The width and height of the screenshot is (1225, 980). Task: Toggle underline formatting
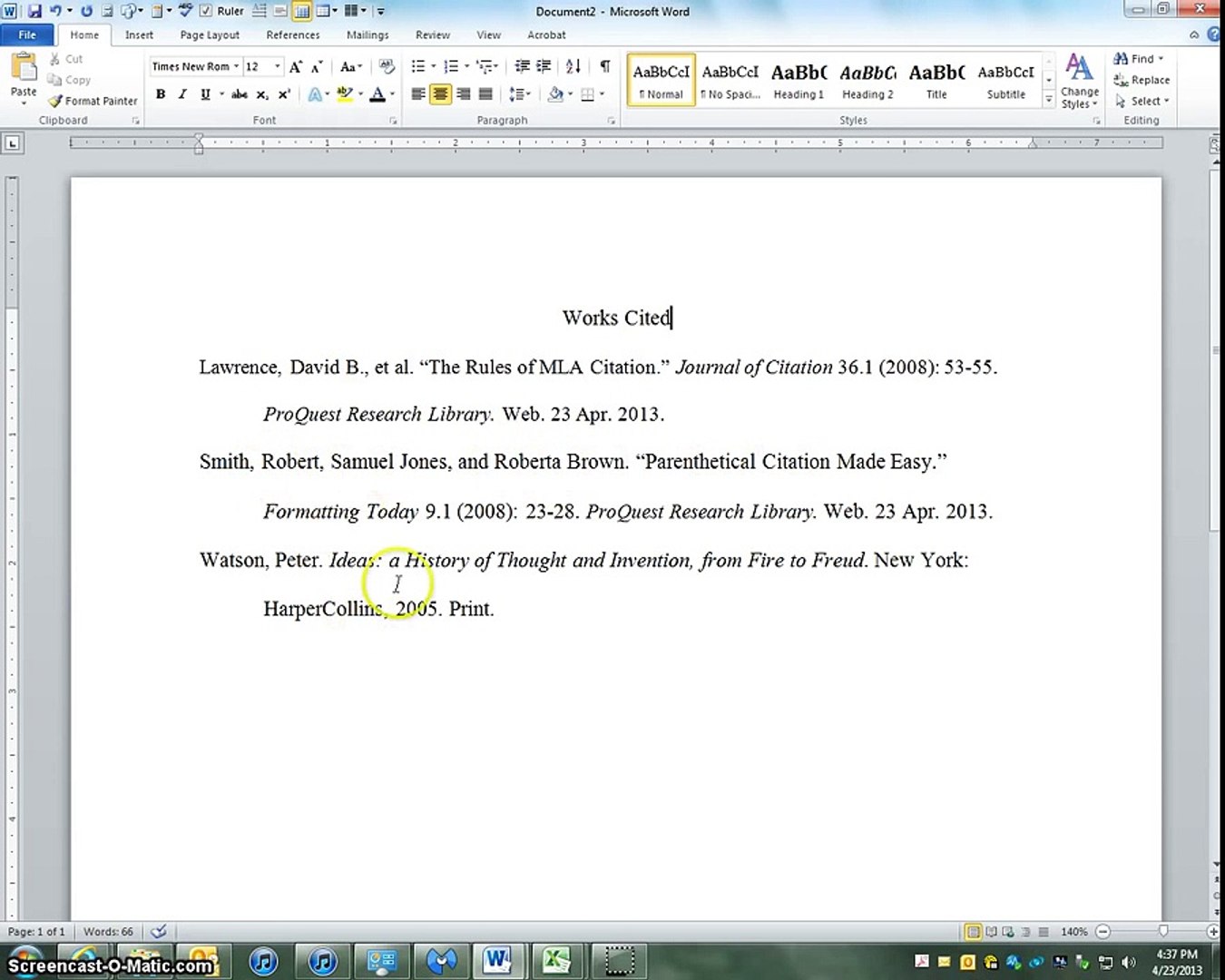coord(205,93)
